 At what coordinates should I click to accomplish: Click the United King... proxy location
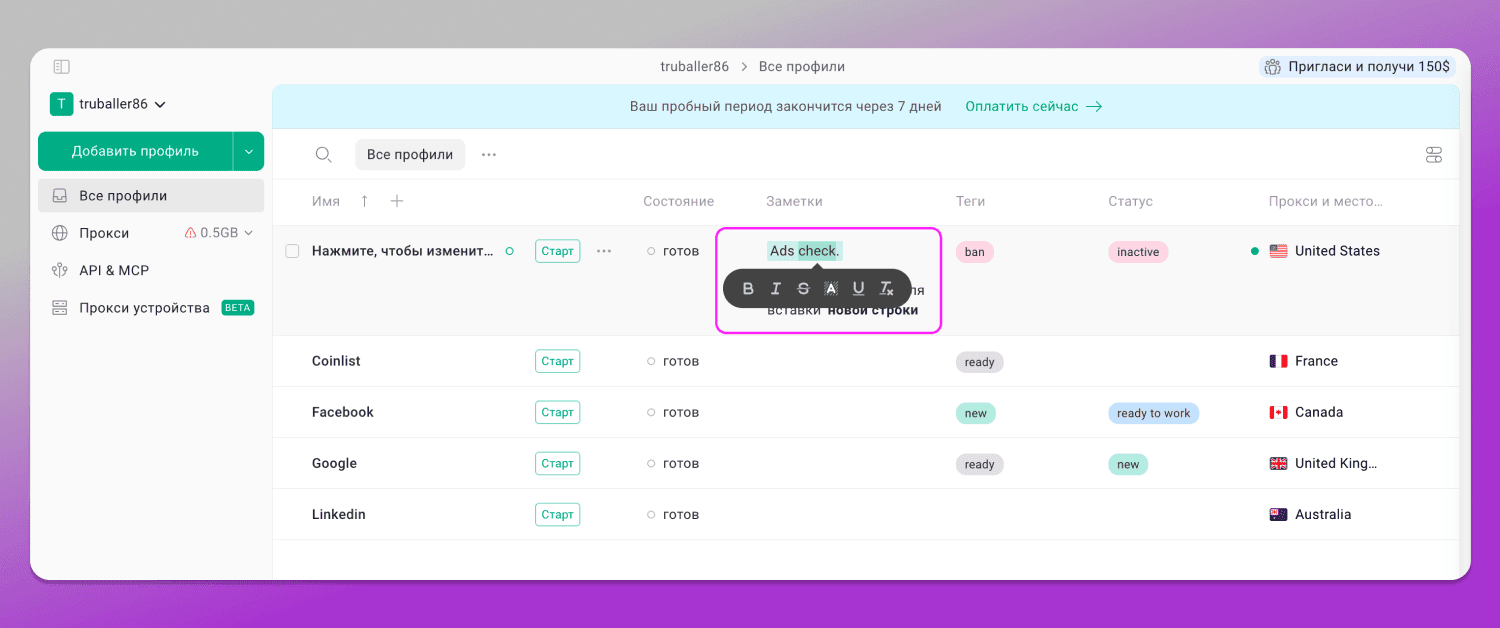[1323, 463]
